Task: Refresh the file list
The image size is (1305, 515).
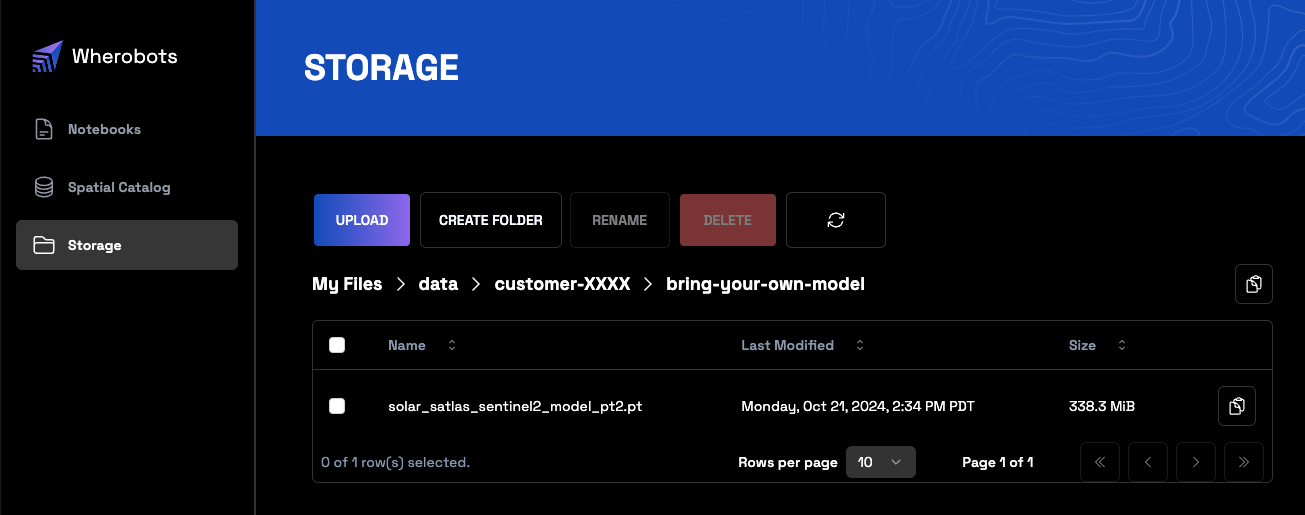Action: (836, 220)
